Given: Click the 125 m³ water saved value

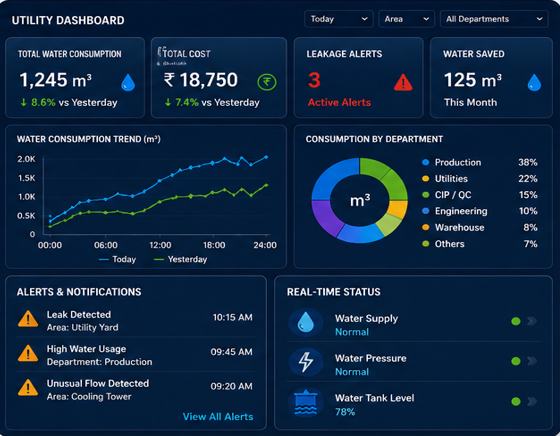Looking at the screenshot, I should click(x=472, y=80).
